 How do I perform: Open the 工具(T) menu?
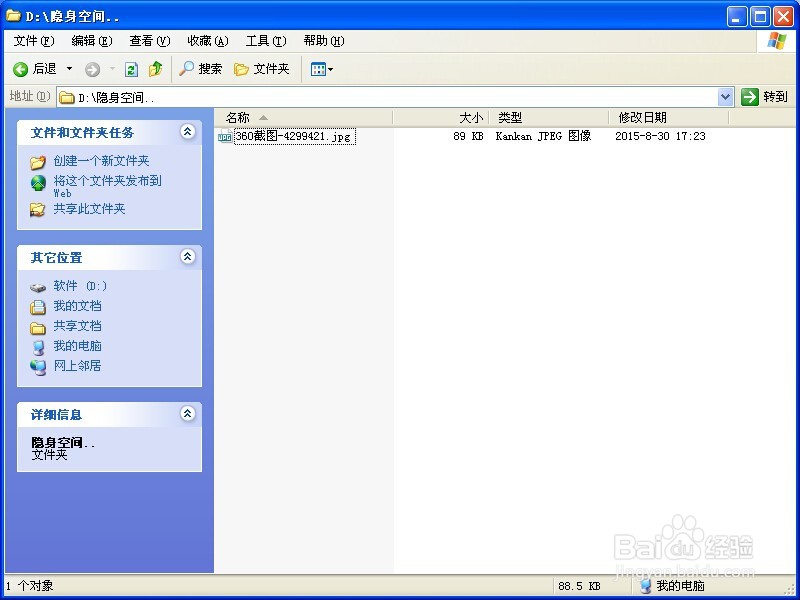tap(266, 41)
